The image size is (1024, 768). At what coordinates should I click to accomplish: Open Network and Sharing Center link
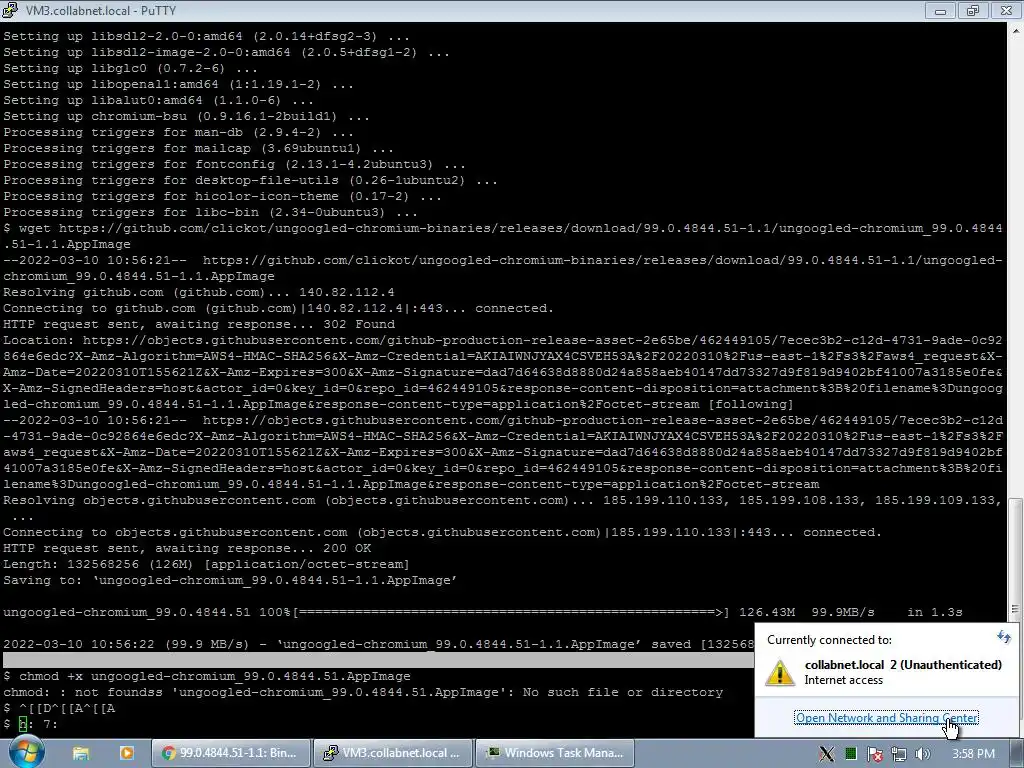(886, 718)
